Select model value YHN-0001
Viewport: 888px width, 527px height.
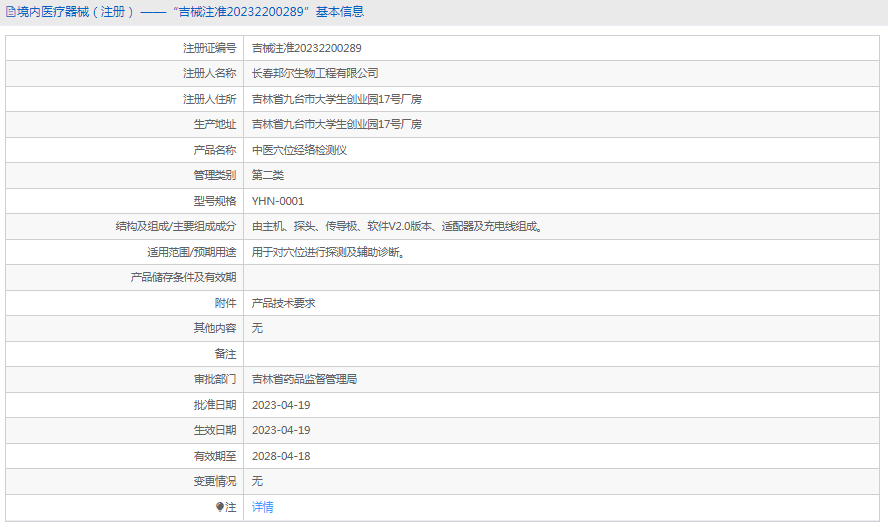[x=278, y=201]
